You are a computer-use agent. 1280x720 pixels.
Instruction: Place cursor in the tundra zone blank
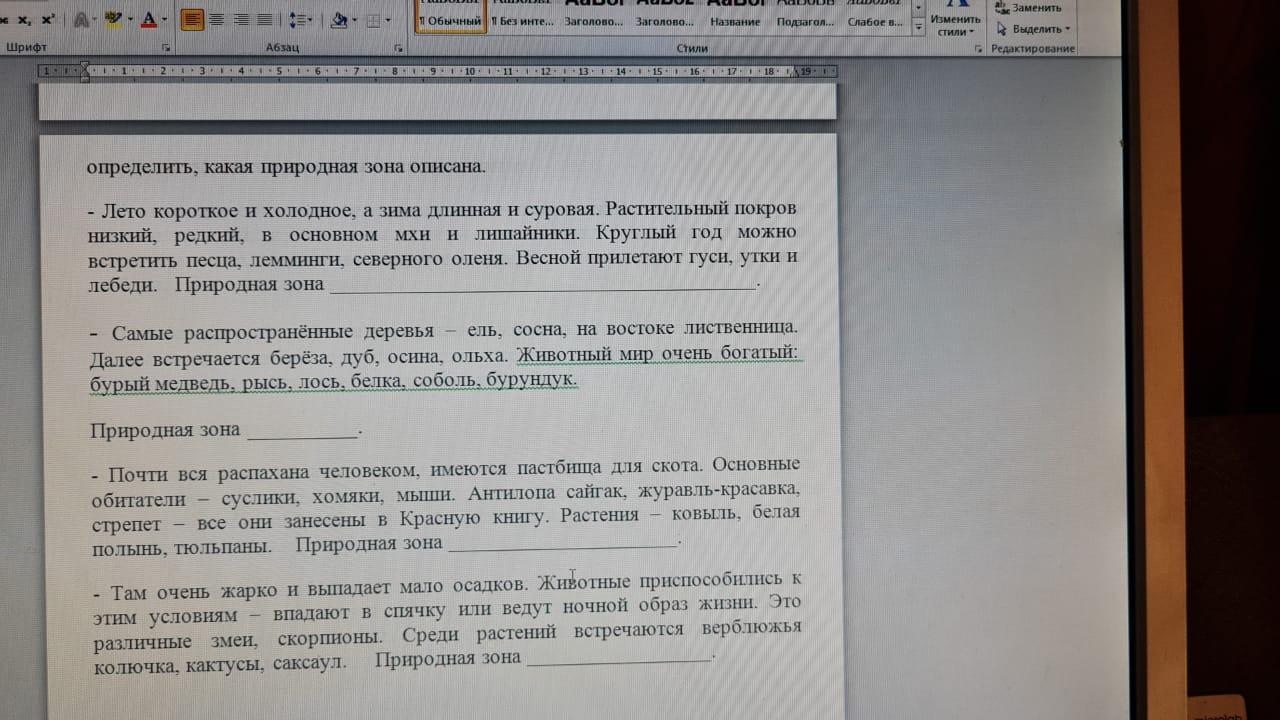click(x=543, y=284)
